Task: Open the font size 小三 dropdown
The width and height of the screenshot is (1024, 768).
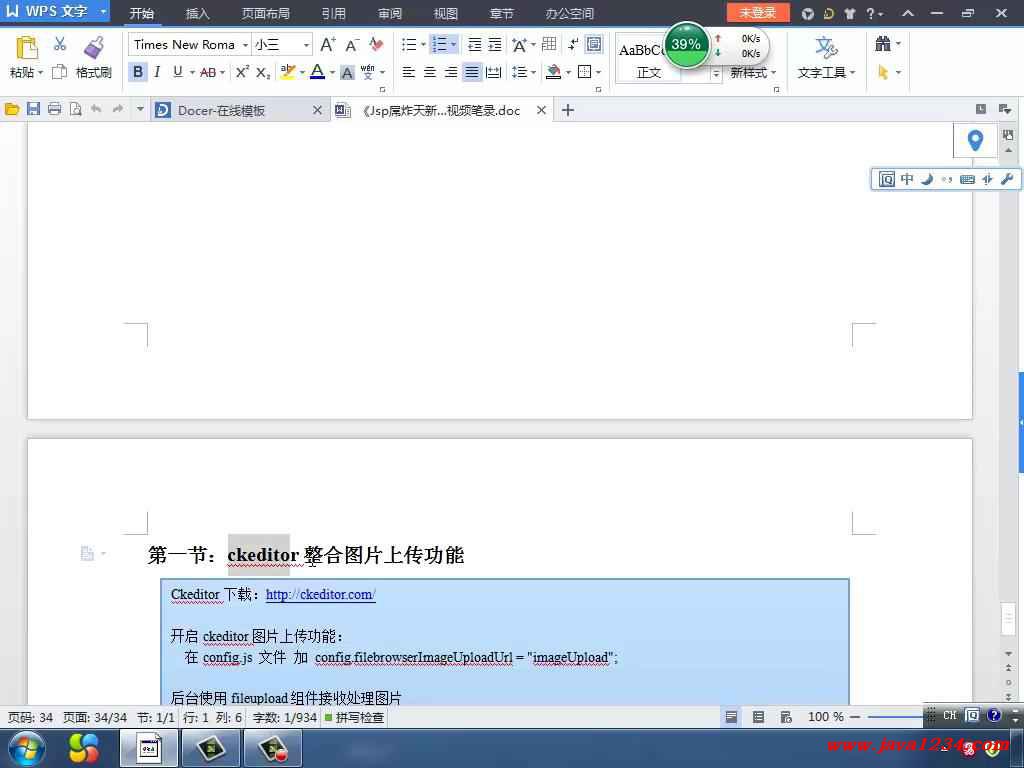Action: [306, 45]
